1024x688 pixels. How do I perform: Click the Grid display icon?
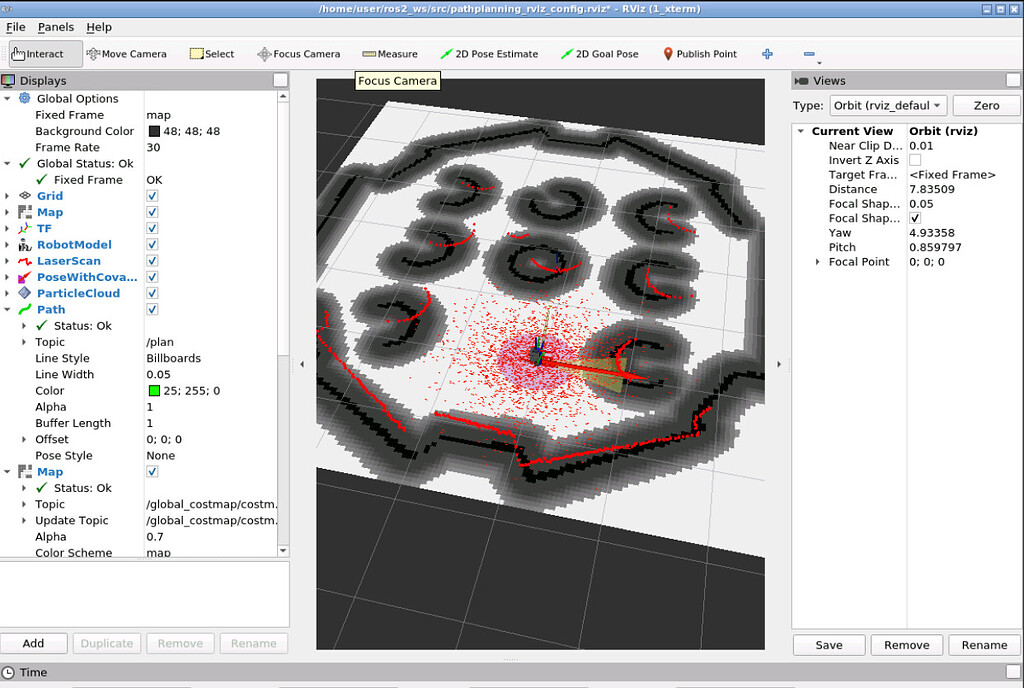tap(25, 196)
